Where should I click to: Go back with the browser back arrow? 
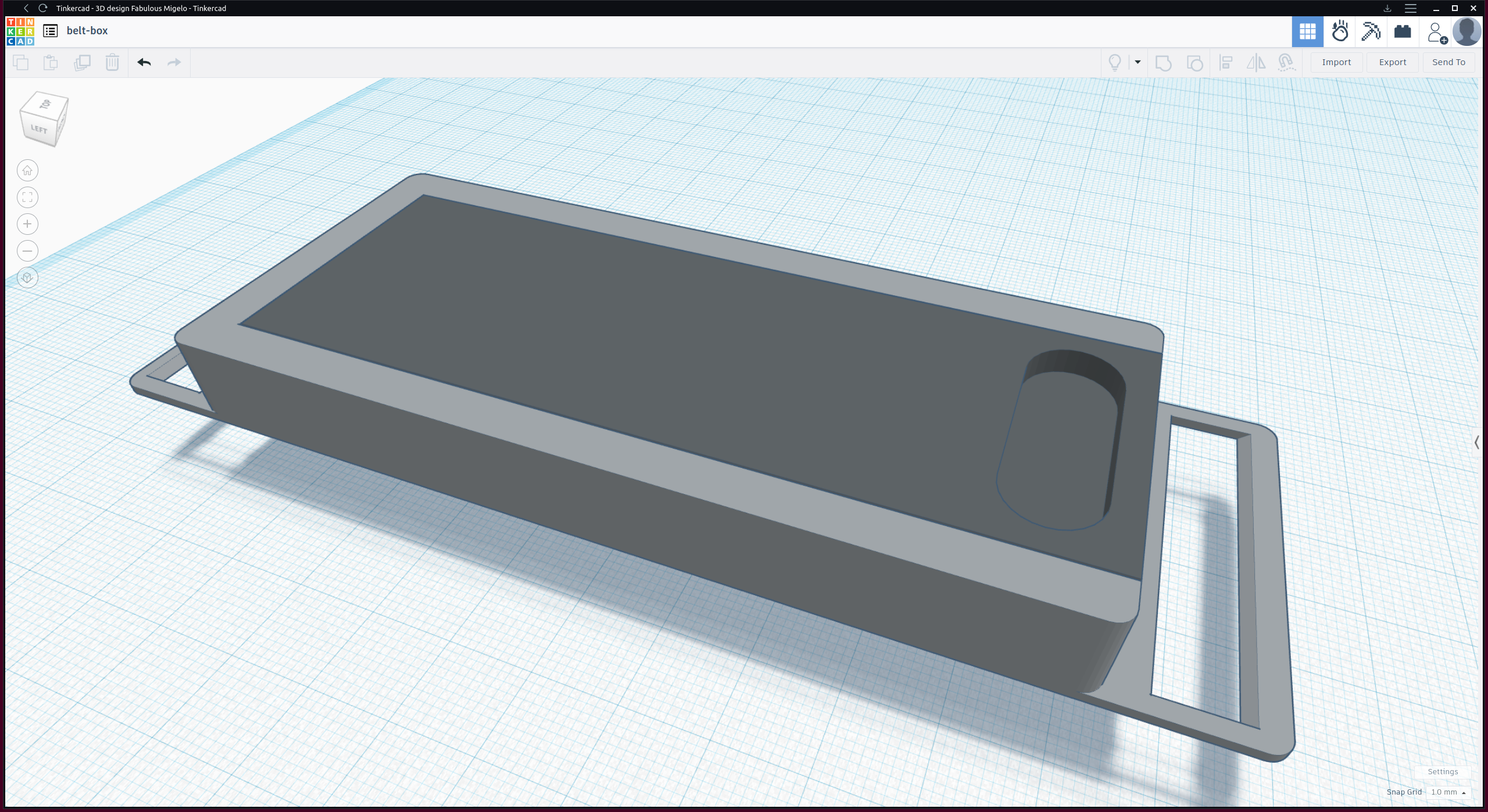(x=26, y=8)
